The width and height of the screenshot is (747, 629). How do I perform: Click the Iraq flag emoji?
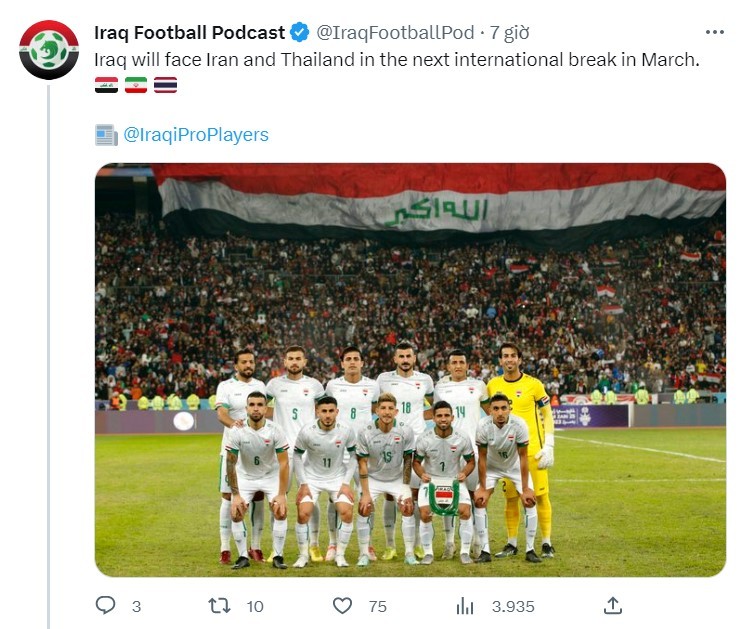[x=106, y=85]
